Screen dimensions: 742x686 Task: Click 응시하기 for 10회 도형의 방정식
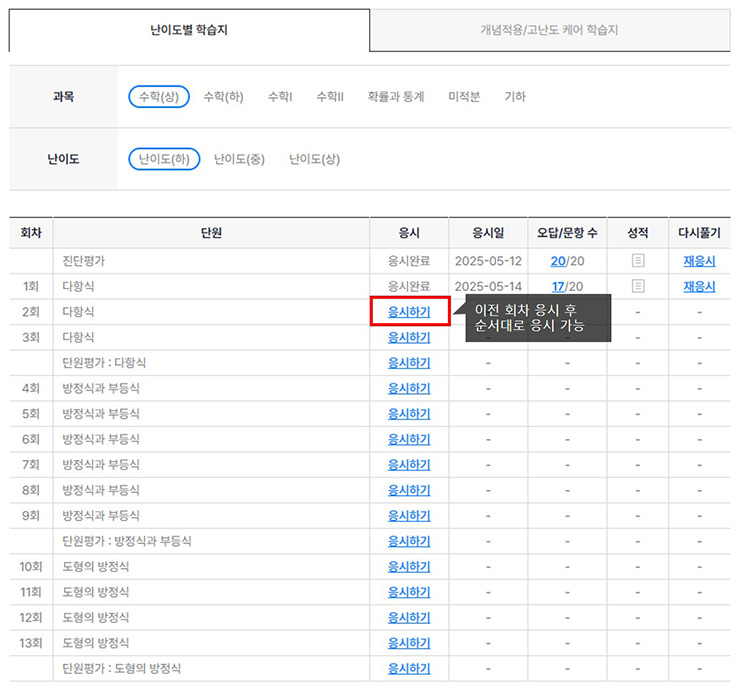(409, 567)
